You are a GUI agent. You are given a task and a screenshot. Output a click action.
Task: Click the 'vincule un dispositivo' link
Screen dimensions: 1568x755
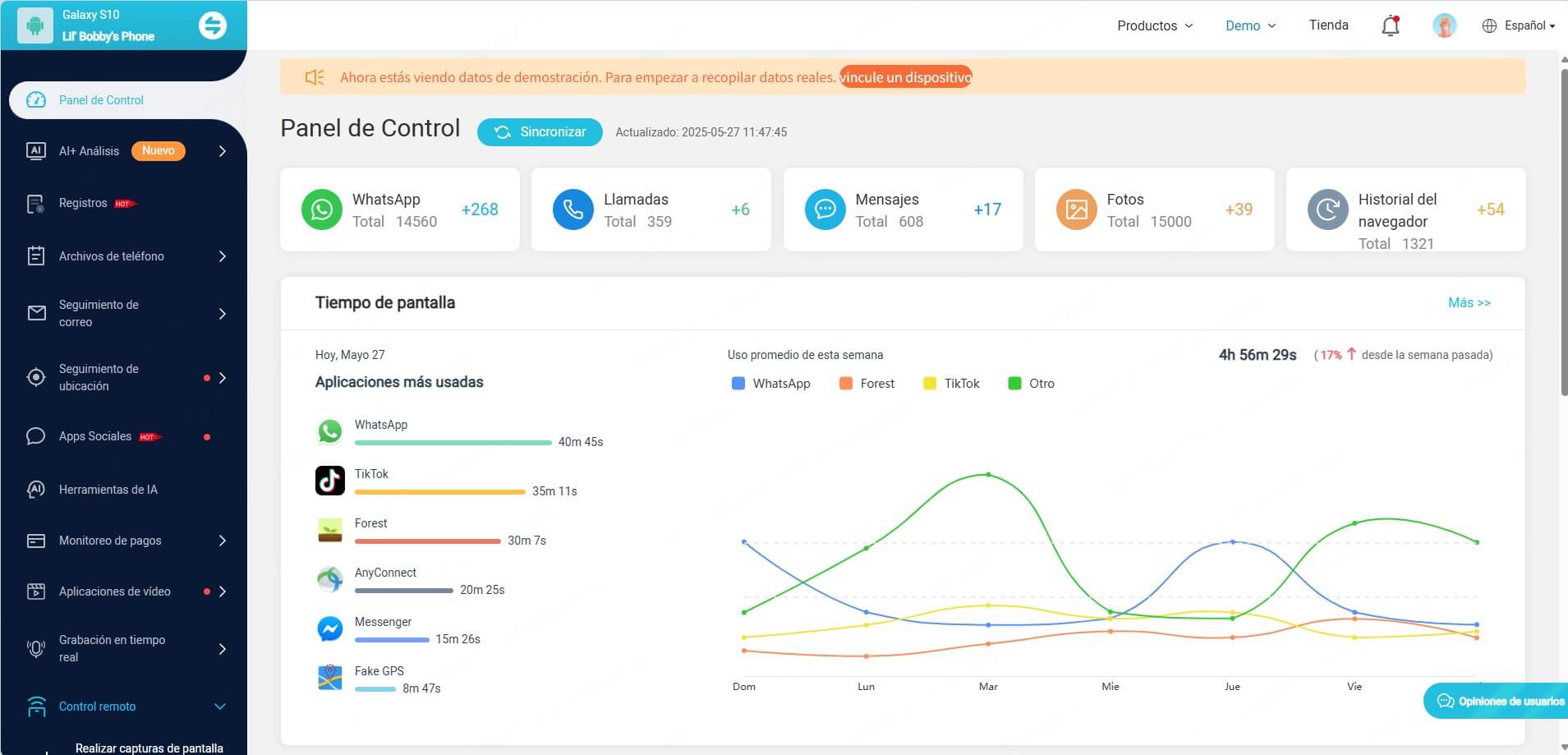click(x=905, y=77)
